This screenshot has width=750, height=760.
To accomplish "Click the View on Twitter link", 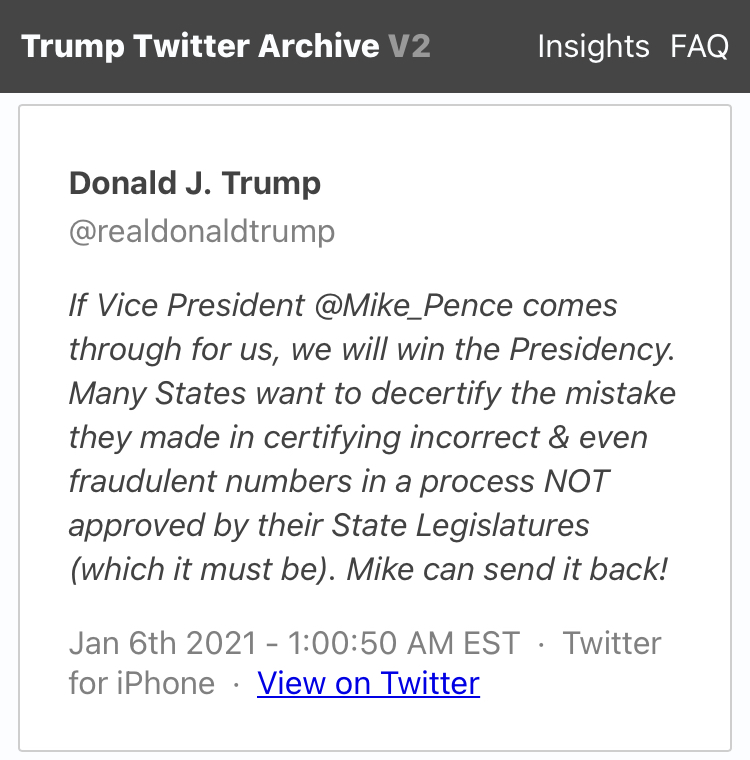I will (x=368, y=683).
